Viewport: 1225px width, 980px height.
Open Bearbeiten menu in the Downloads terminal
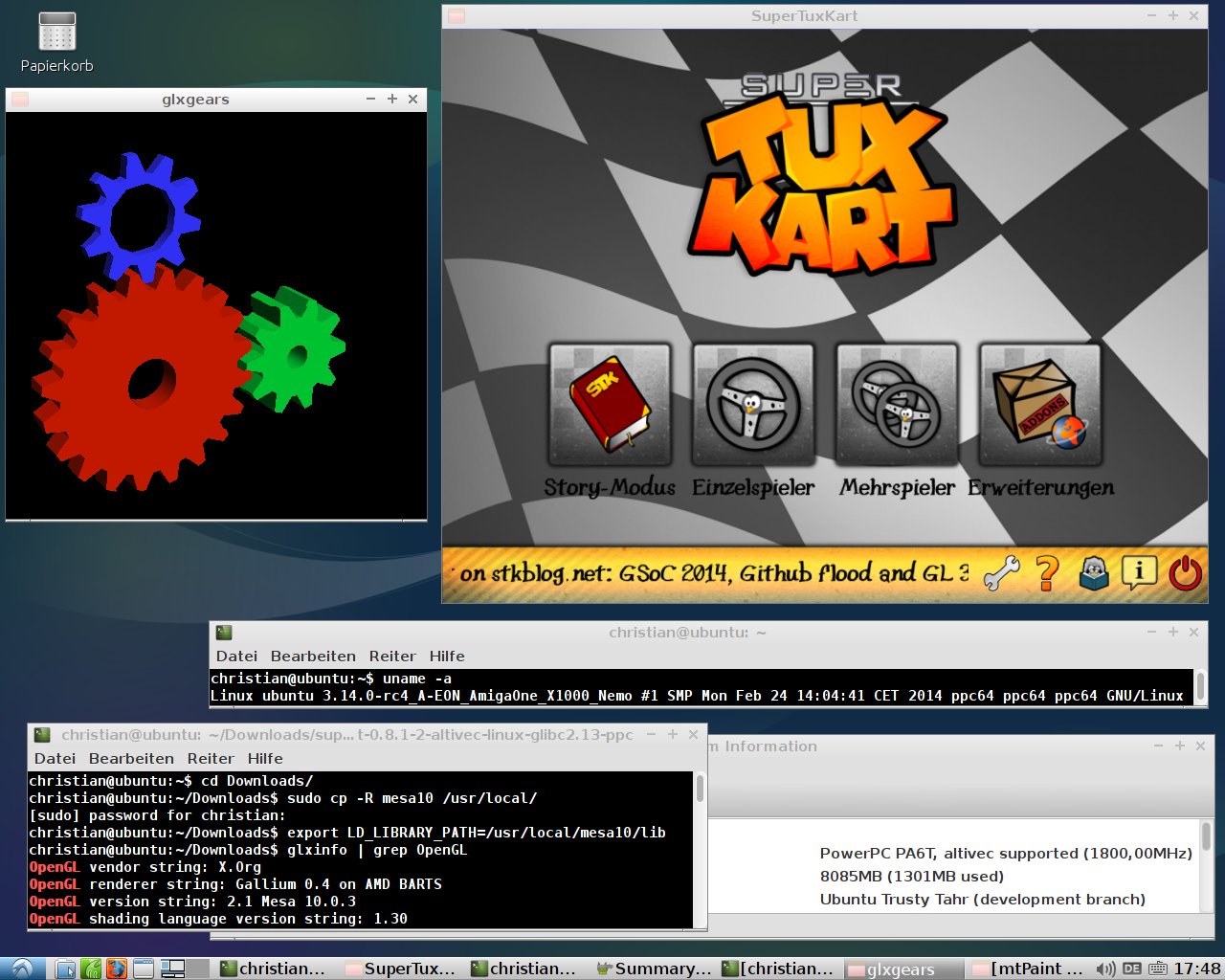[131, 759]
